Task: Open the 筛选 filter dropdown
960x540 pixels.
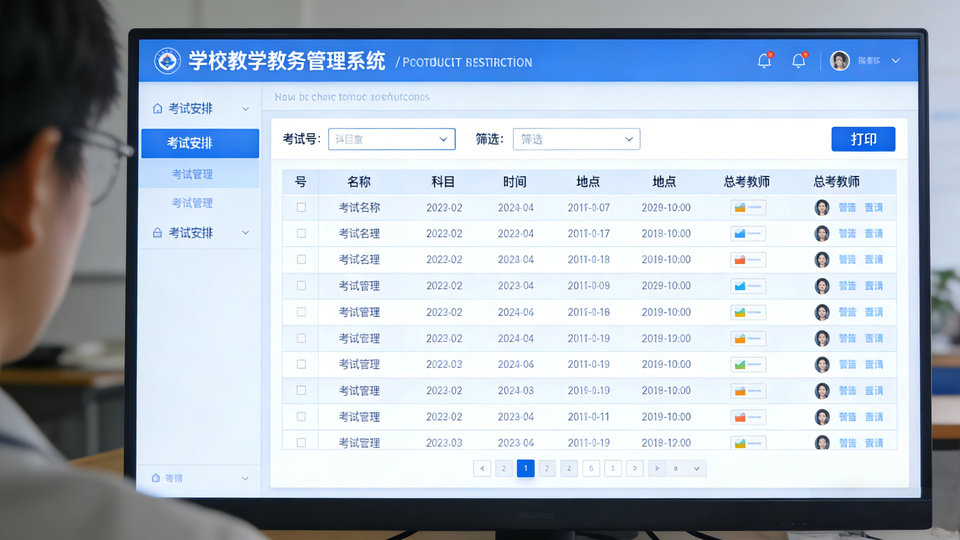Action: [x=576, y=139]
